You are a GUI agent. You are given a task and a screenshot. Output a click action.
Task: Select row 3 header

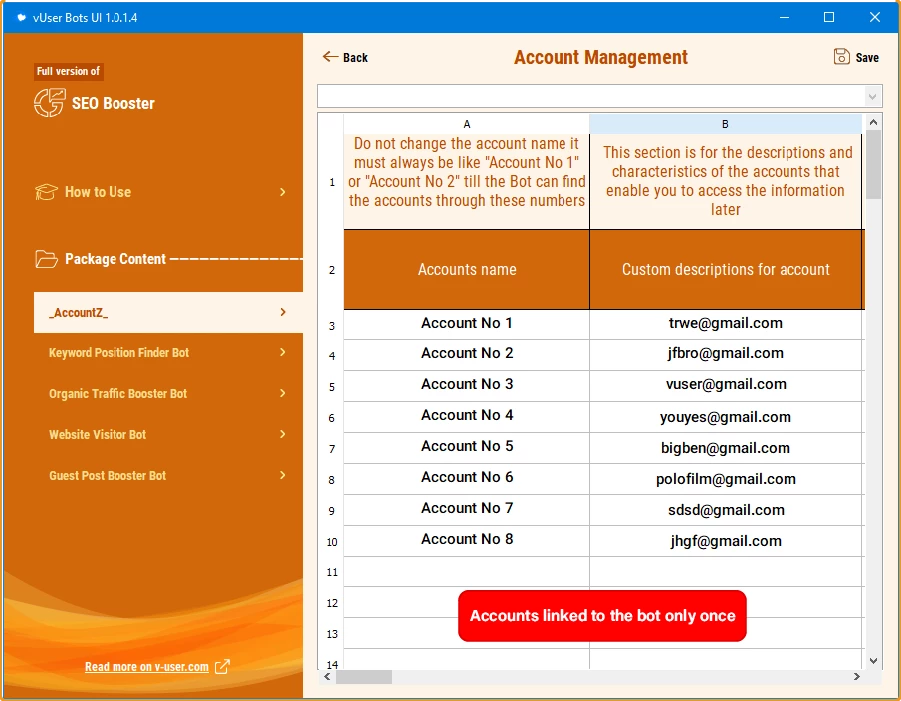click(332, 326)
